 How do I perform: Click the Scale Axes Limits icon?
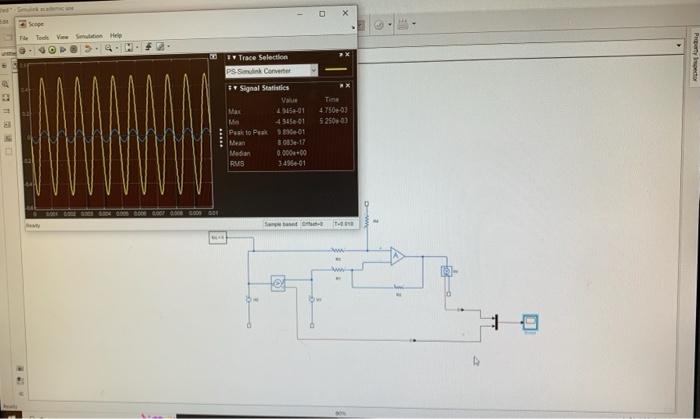point(129,47)
